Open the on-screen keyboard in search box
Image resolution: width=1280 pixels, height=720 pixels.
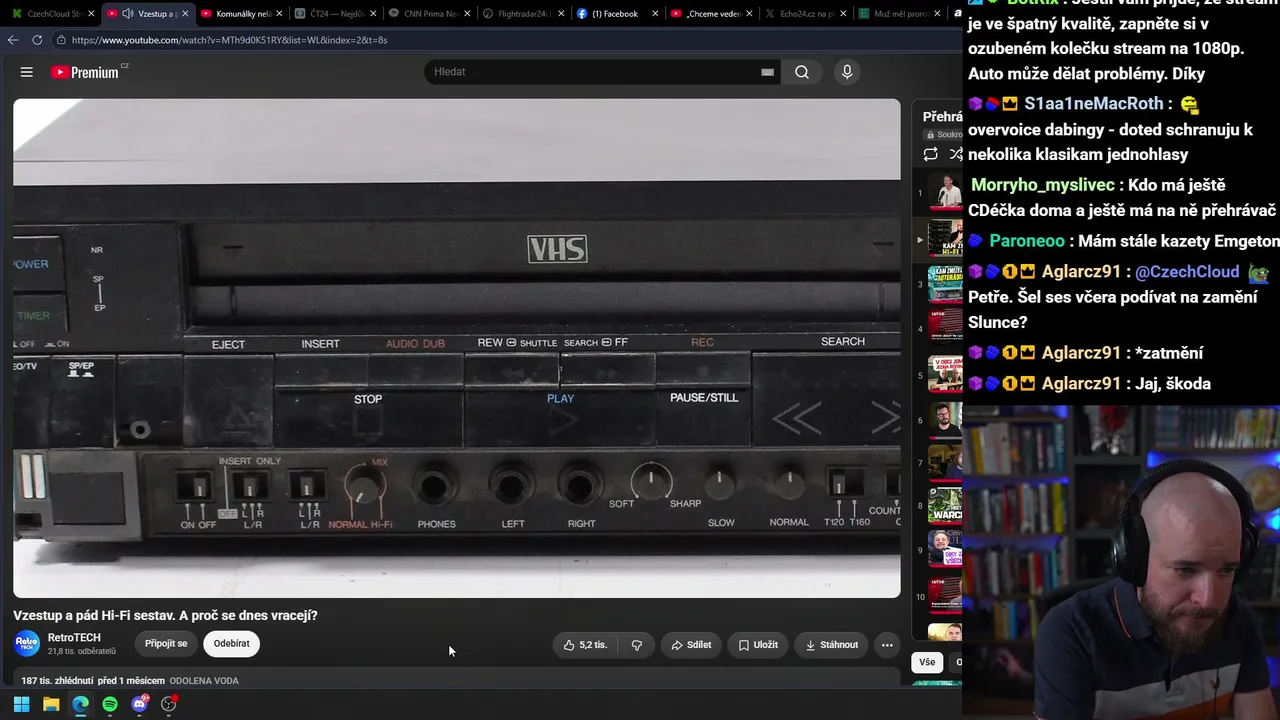click(x=767, y=72)
